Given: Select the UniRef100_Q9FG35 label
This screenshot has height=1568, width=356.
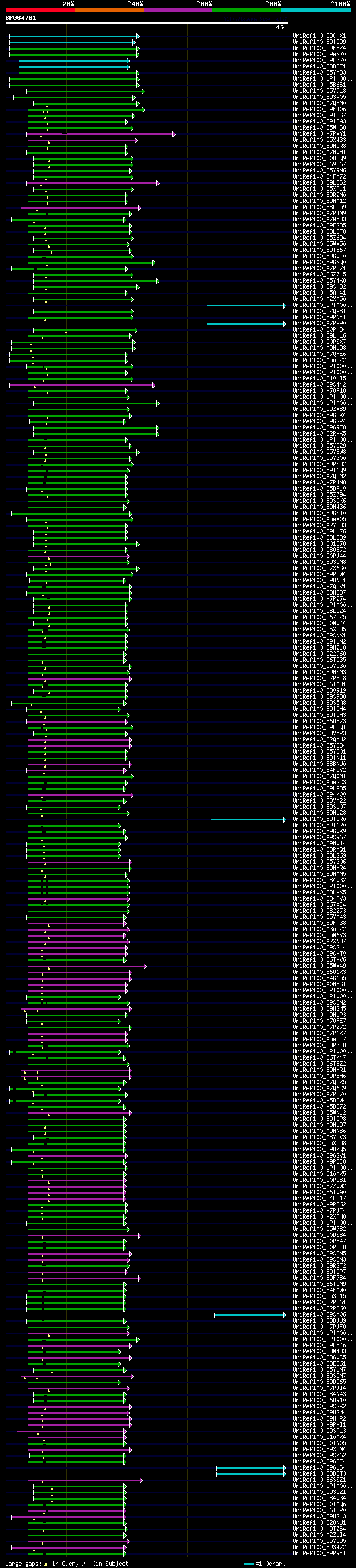Looking at the screenshot, I should click(319, 225).
